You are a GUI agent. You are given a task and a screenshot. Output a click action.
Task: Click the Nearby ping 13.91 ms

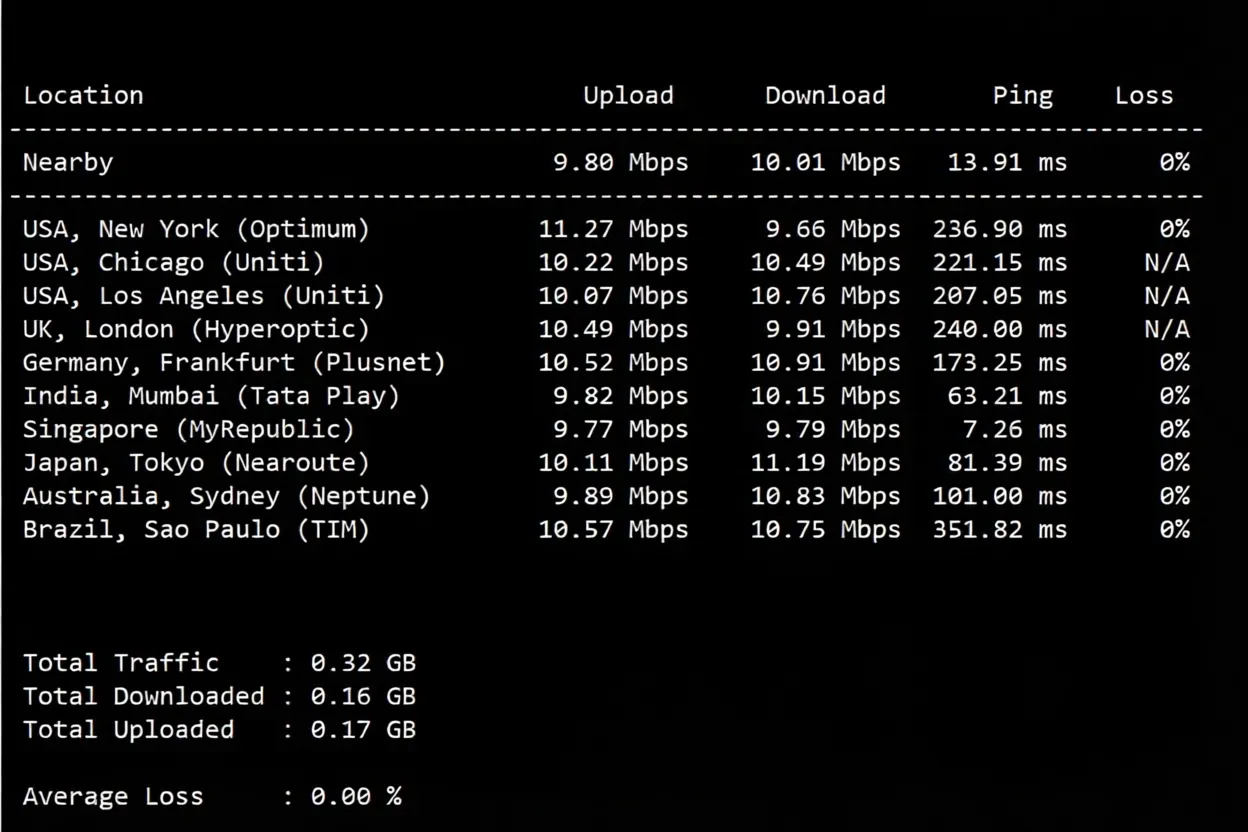click(1007, 163)
